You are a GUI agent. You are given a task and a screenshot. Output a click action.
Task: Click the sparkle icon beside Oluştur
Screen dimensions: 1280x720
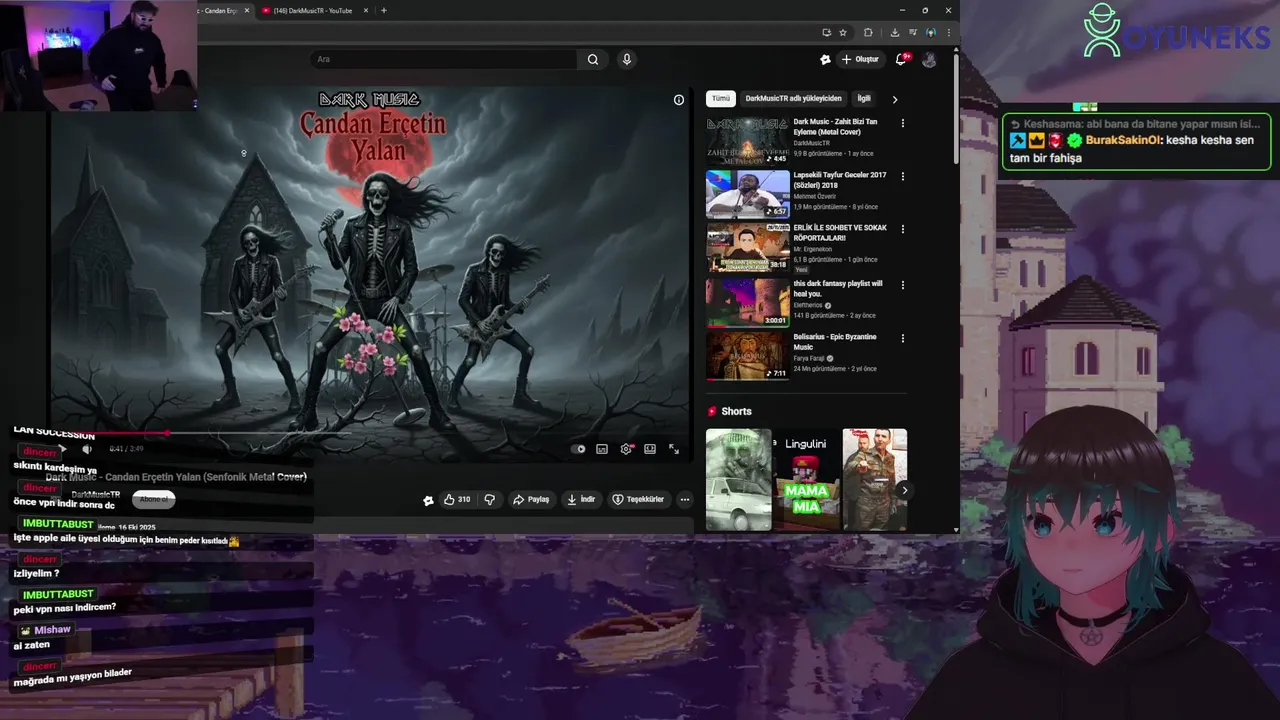(x=825, y=59)
